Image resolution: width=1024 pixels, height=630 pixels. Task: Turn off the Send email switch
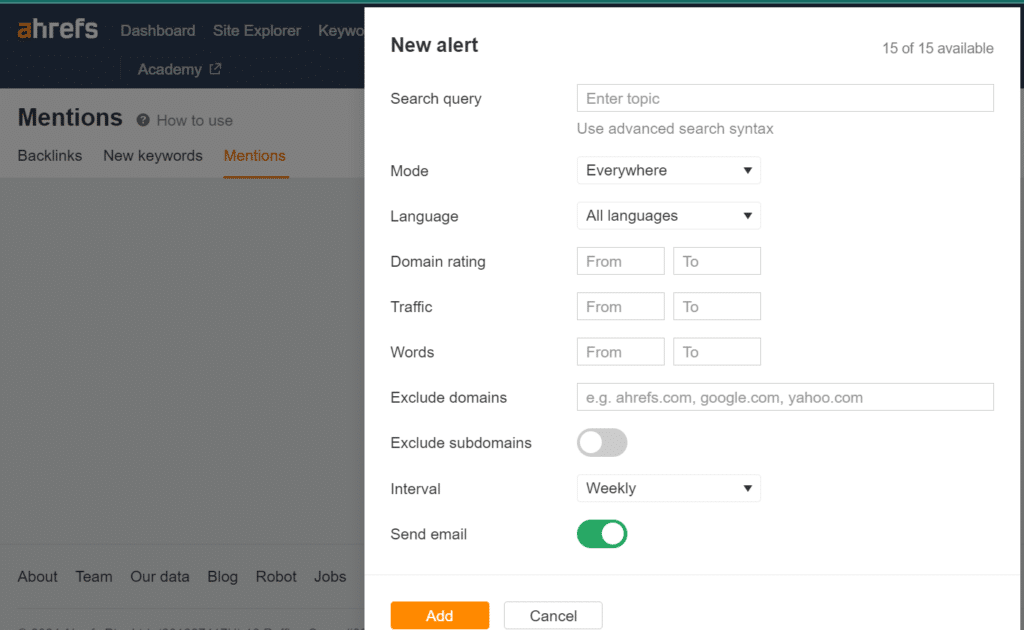click(601, 534)
